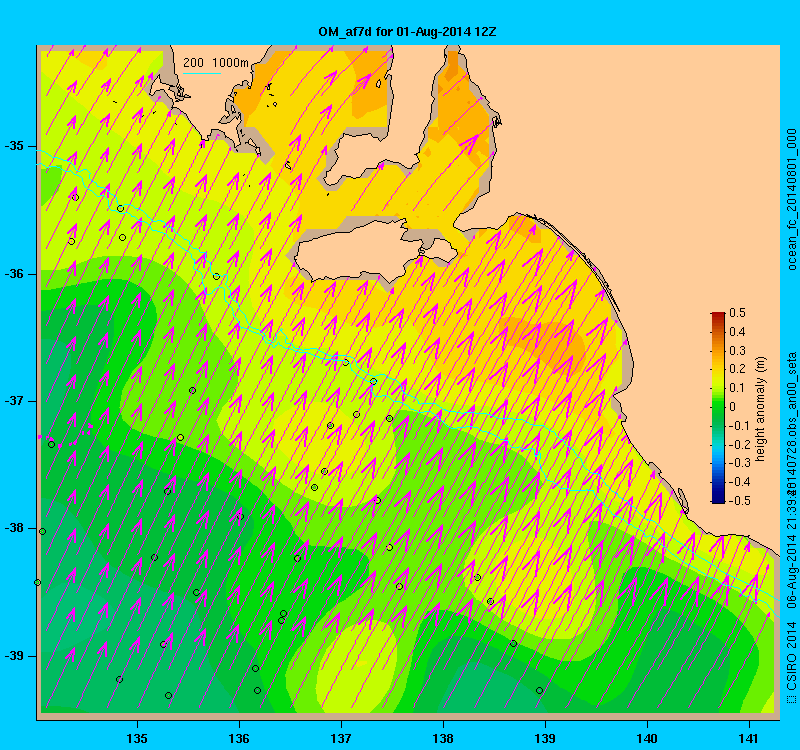Click the -0.1 colorbar tick label

point(738,426)
